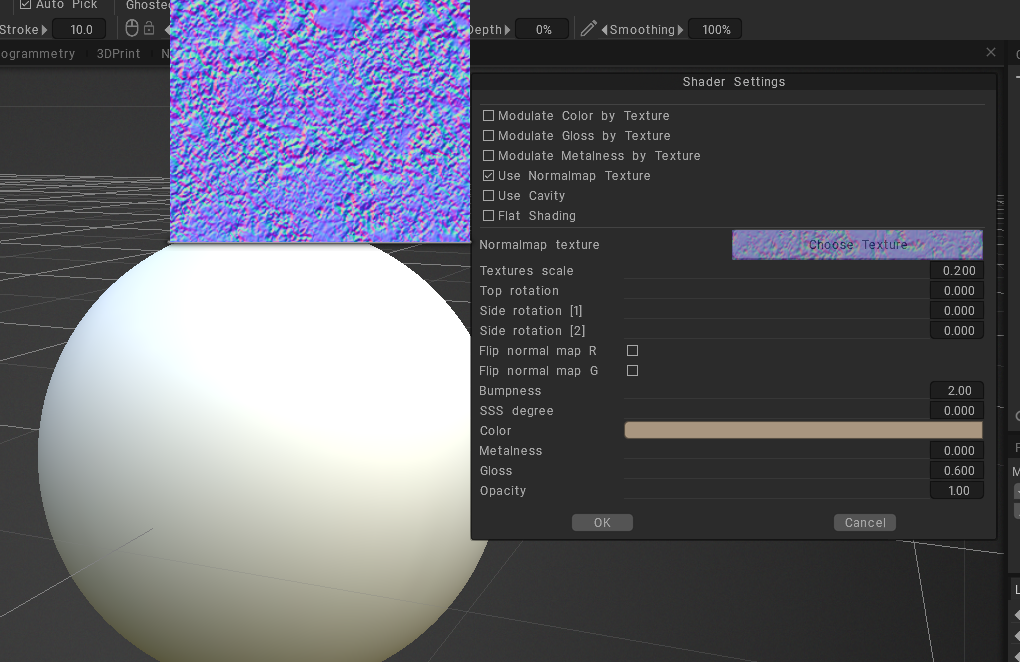Tick the Flip normal map R checkbox
Screen dimensions: 1020x662
tap(632, 351)
